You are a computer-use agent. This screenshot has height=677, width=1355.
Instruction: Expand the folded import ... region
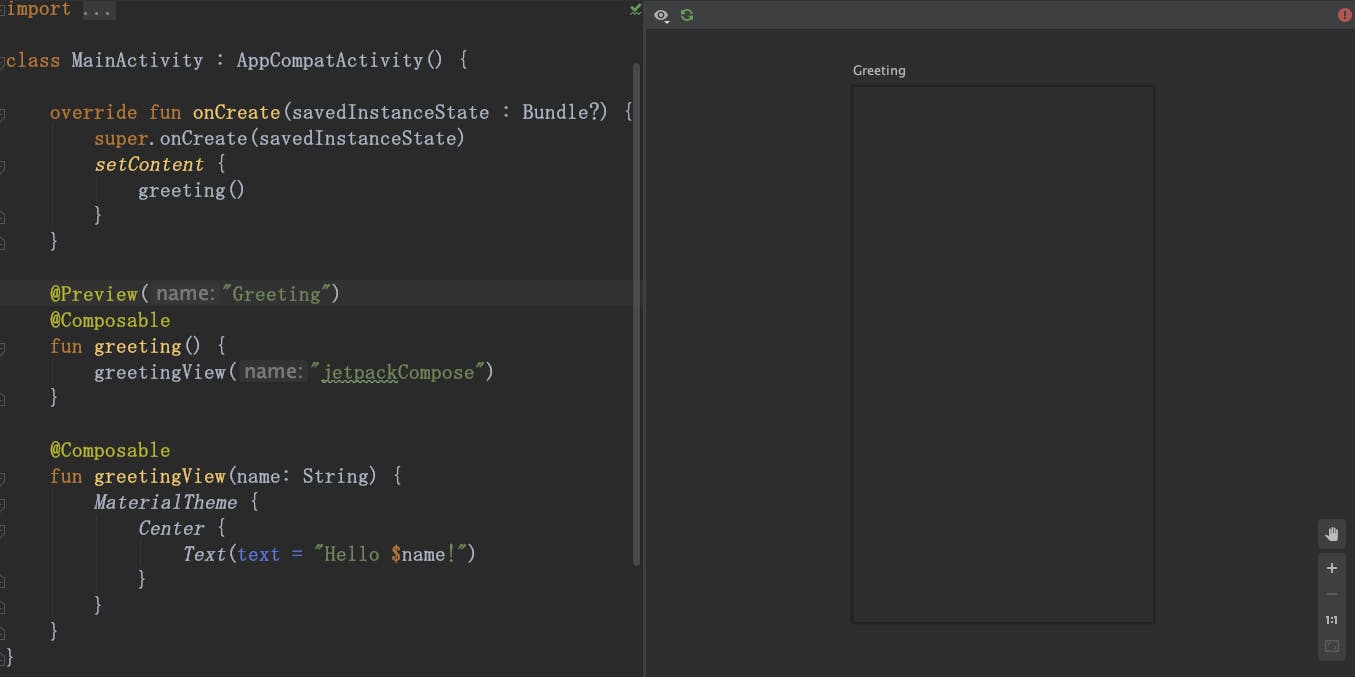click(98, 10)
